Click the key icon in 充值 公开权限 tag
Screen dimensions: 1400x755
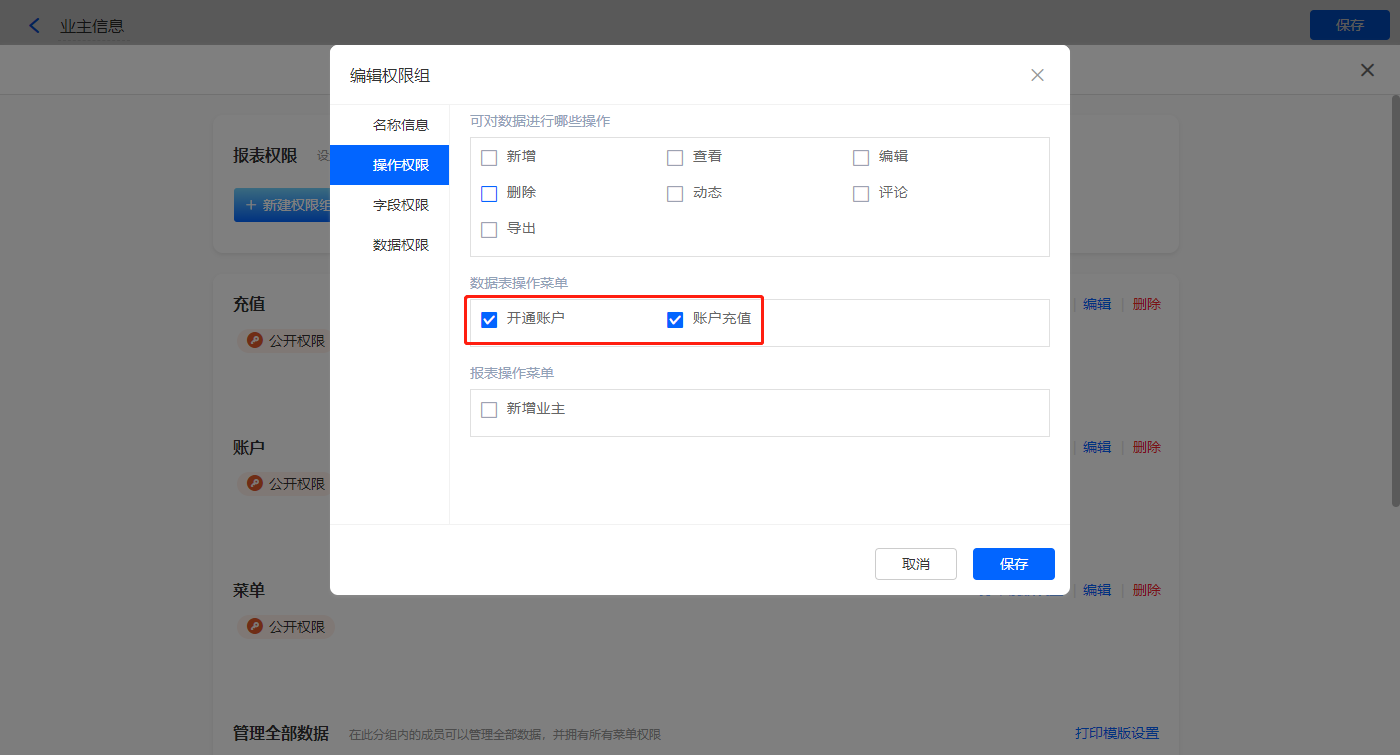tap(254, 340)
